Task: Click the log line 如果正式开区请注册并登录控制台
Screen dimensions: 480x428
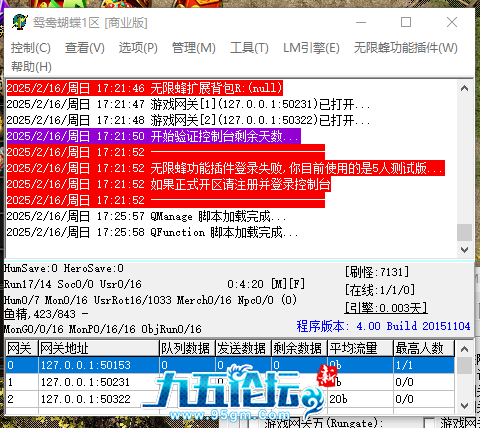Action: pyautogui.click(x=169, y=184)
